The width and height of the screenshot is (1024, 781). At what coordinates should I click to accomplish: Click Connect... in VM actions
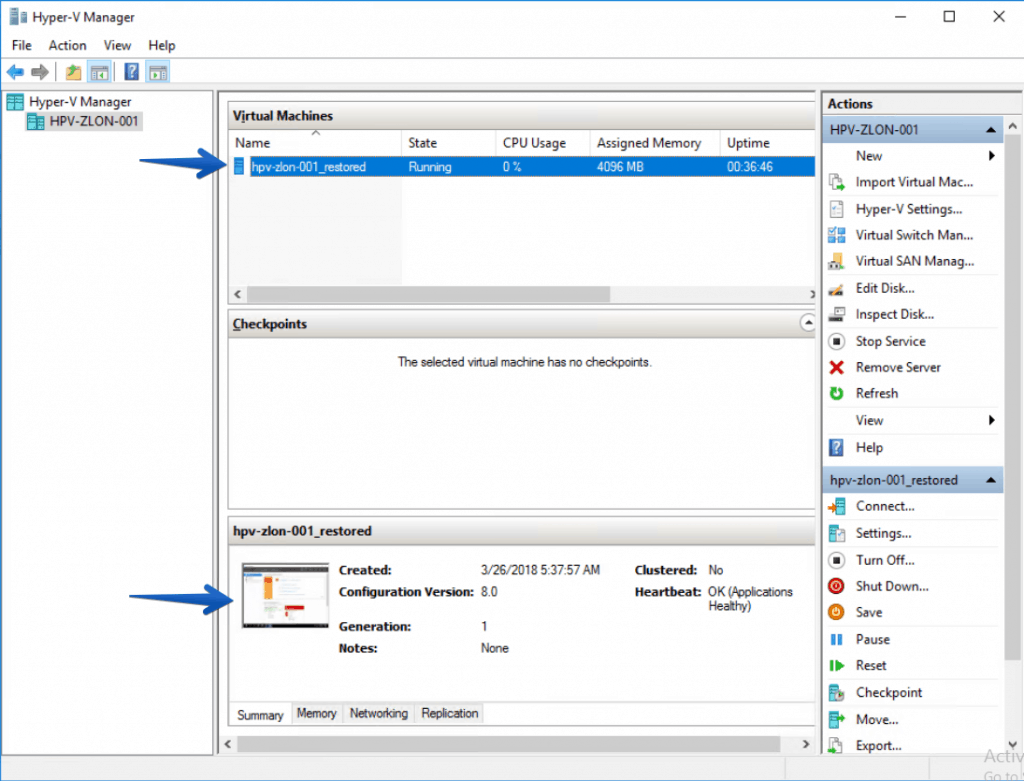tap(885, 506)
